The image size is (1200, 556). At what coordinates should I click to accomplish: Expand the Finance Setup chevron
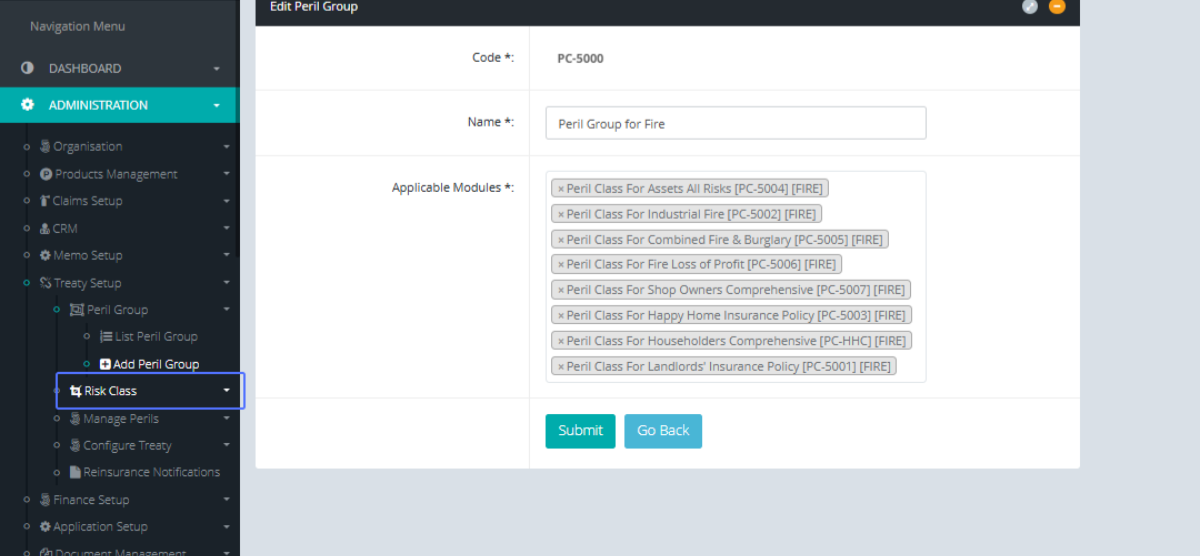(x=226, y=500)
